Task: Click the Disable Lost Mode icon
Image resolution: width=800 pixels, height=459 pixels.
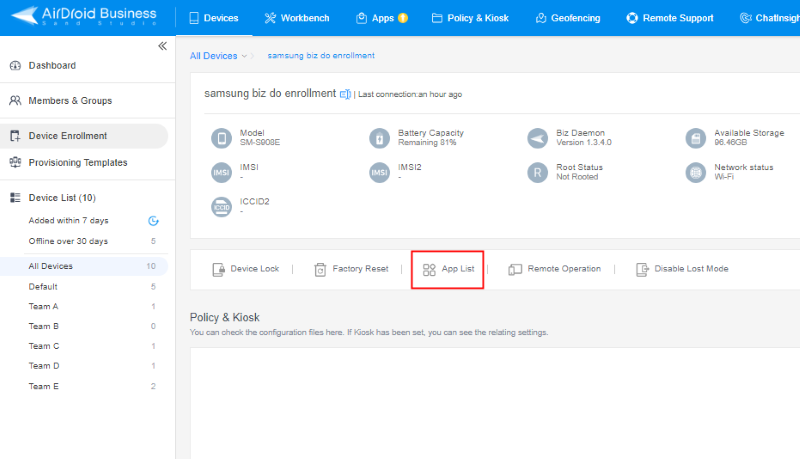Action: pos(642,269)
